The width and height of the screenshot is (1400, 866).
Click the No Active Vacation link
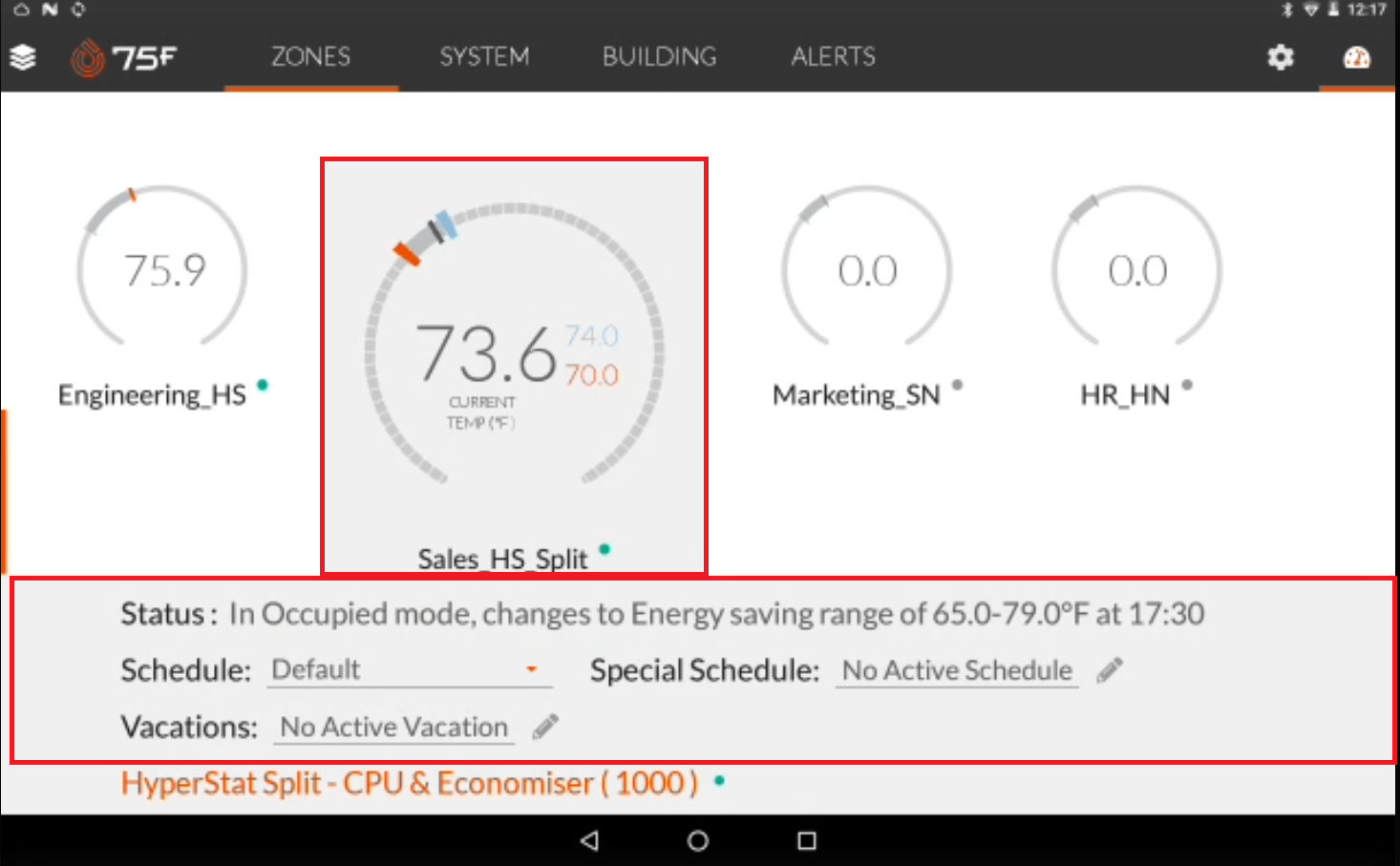tap(392, 727)
